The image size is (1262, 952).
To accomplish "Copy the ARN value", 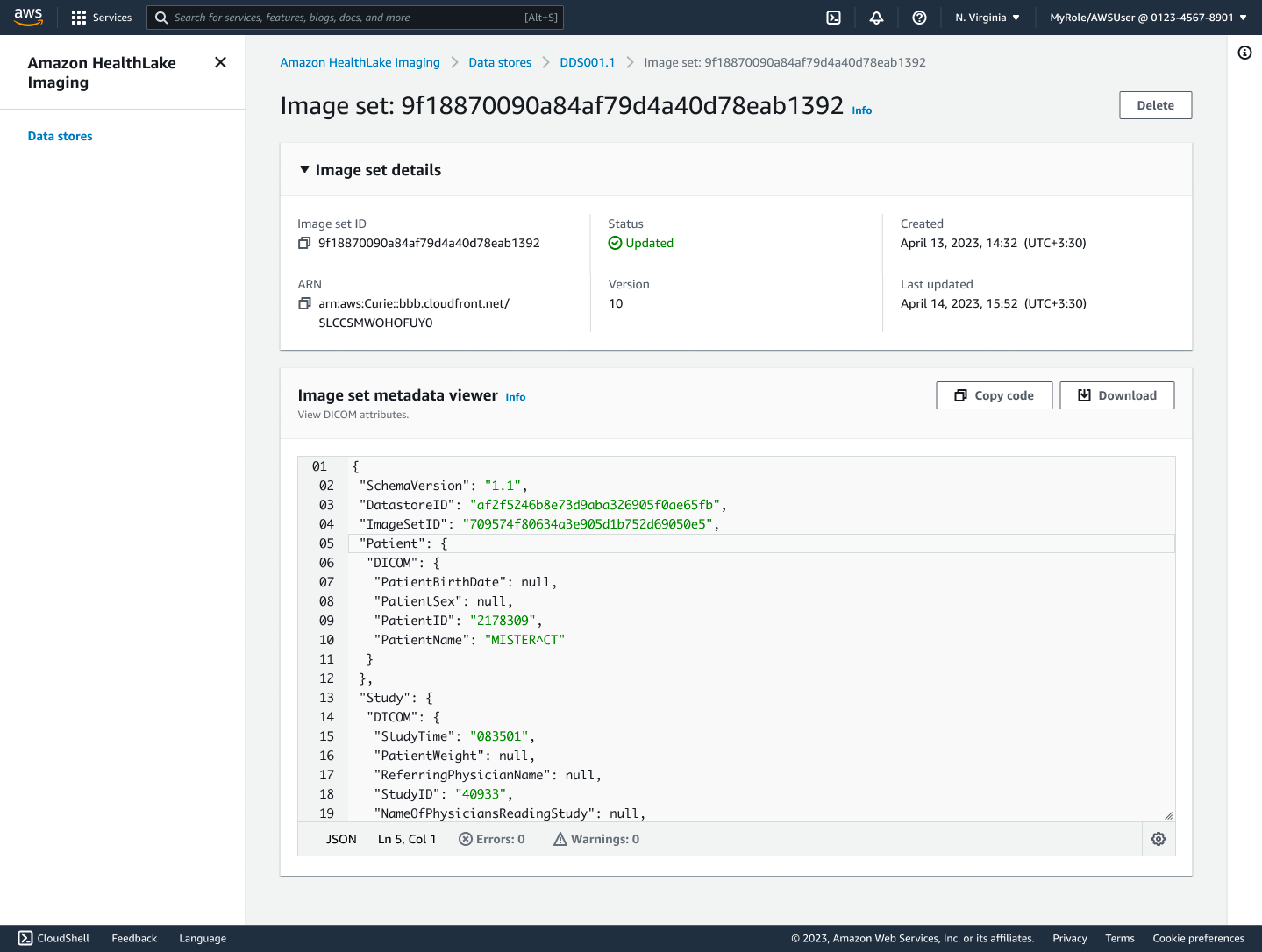I will (x=304, y=303).
